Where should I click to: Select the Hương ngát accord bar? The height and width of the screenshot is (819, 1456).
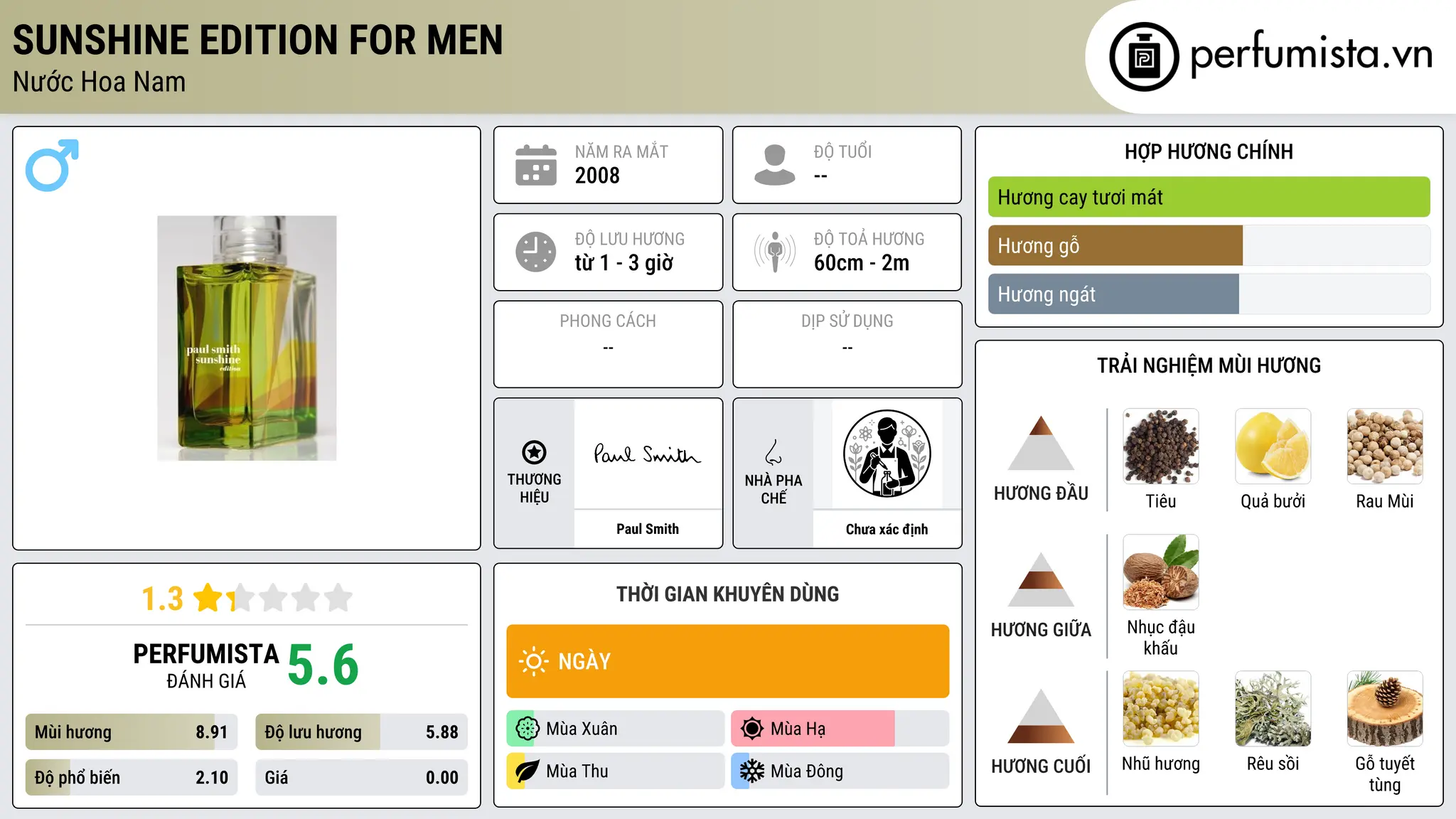[1209, 294]
